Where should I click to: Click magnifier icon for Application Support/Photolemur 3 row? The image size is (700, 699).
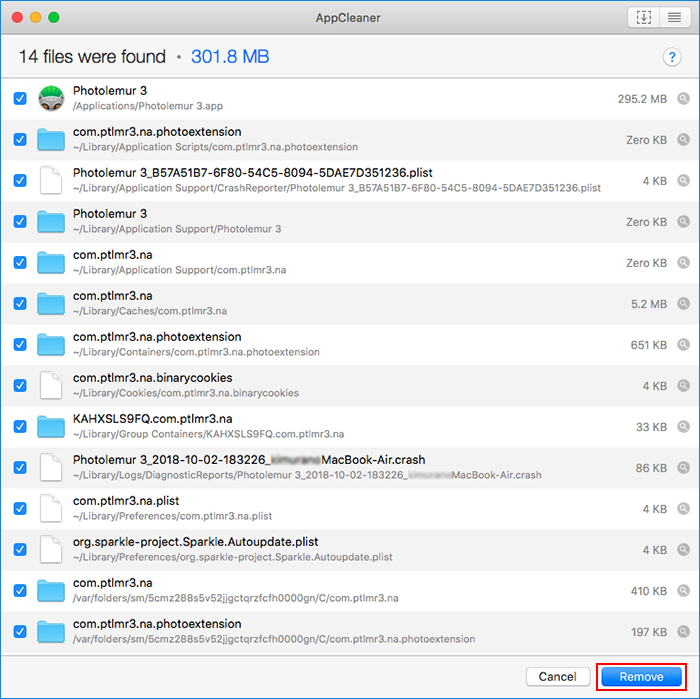[683, 221]
